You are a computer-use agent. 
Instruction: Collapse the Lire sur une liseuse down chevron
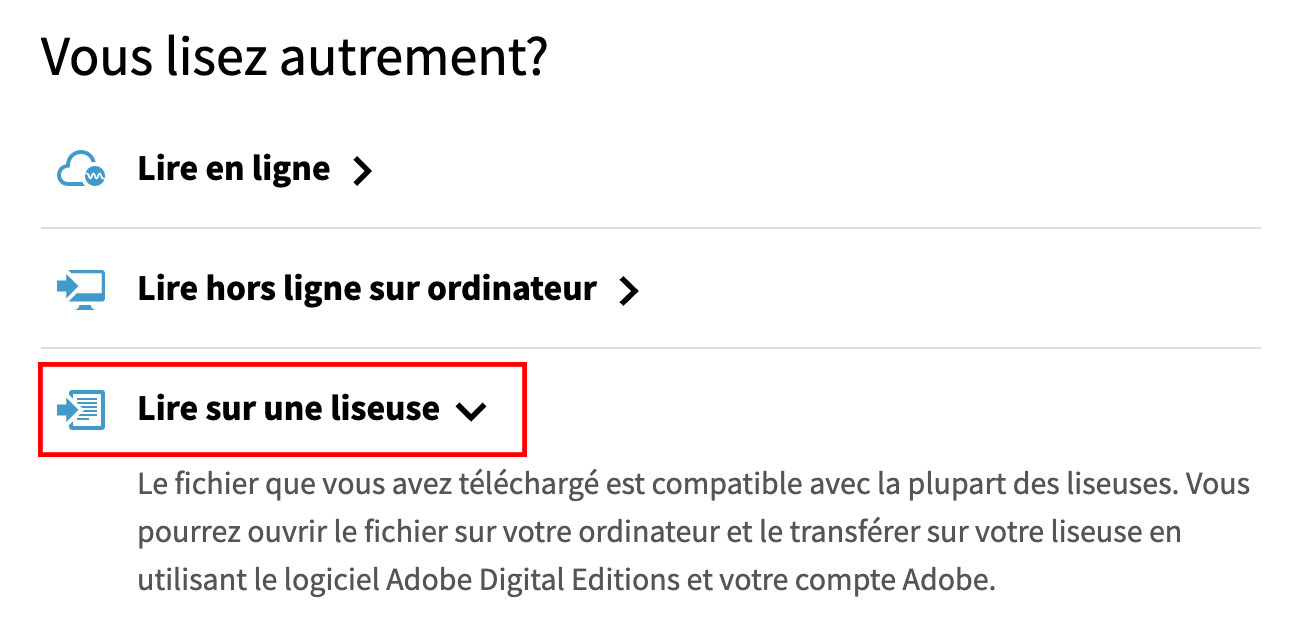470,411
